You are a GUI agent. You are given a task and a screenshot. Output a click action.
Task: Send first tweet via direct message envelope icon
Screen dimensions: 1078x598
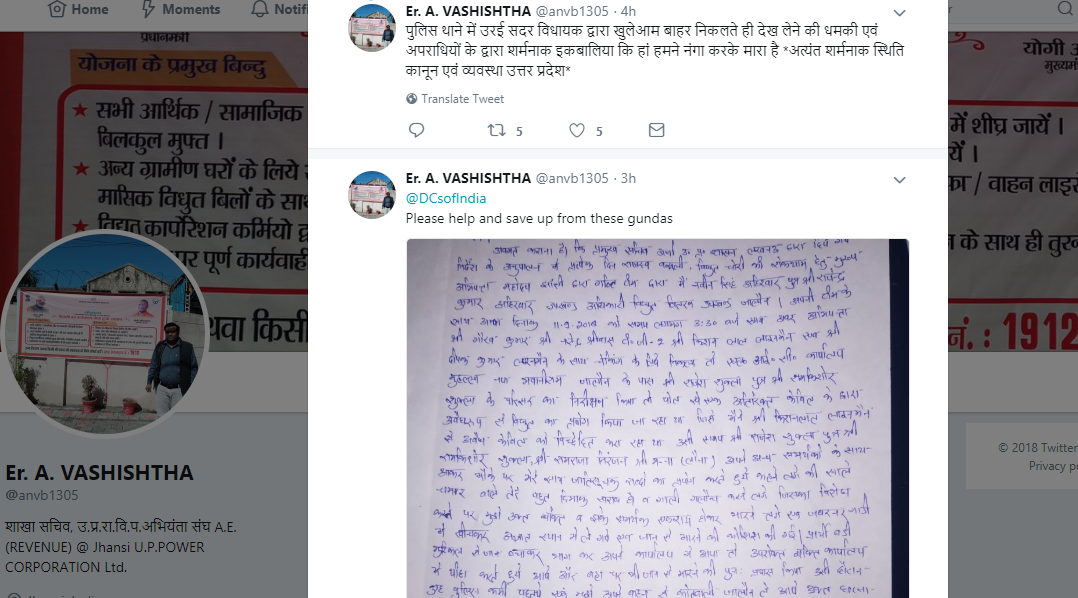click(657, 130)
